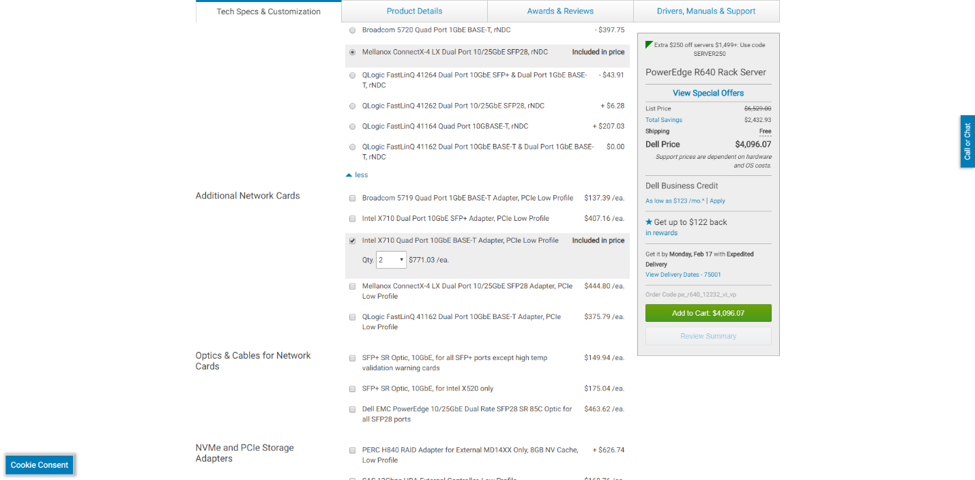Click the '+ $207.03' price for QLogic 41164
The image size is (975, 480).
pyautogui.click(x=608, y=126)
